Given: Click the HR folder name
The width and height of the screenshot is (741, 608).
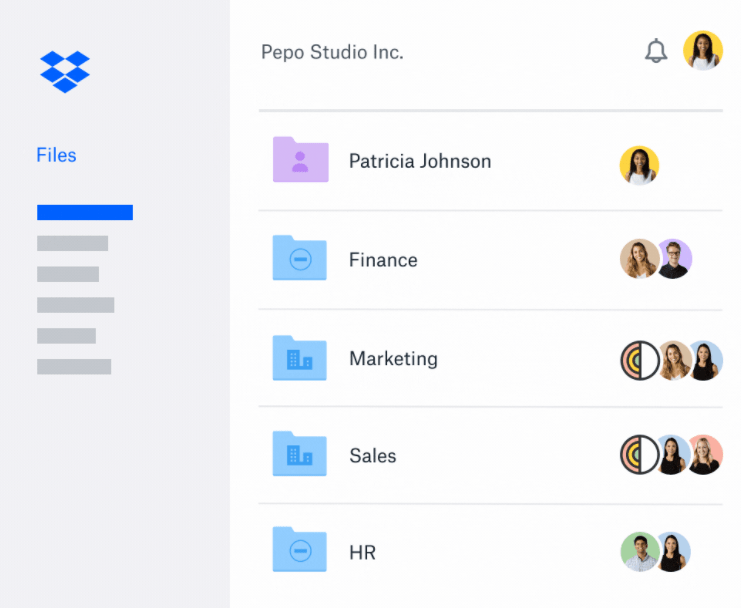Looking at the screenshot, I should [362, 552].
